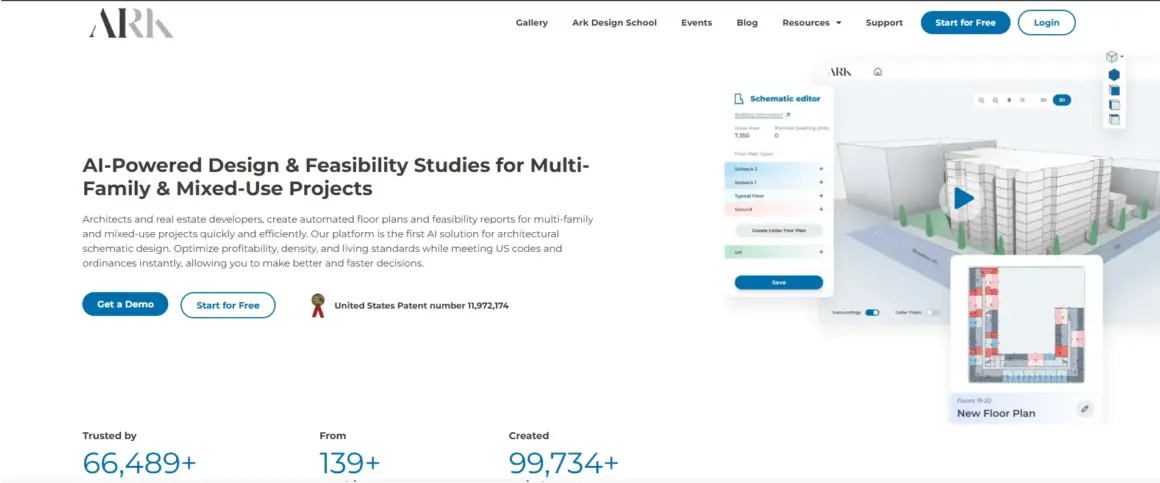Toggle the Cellar Floors switch
The height and width of the screenshot is (483, 1160).
click(x=933, y=312)
